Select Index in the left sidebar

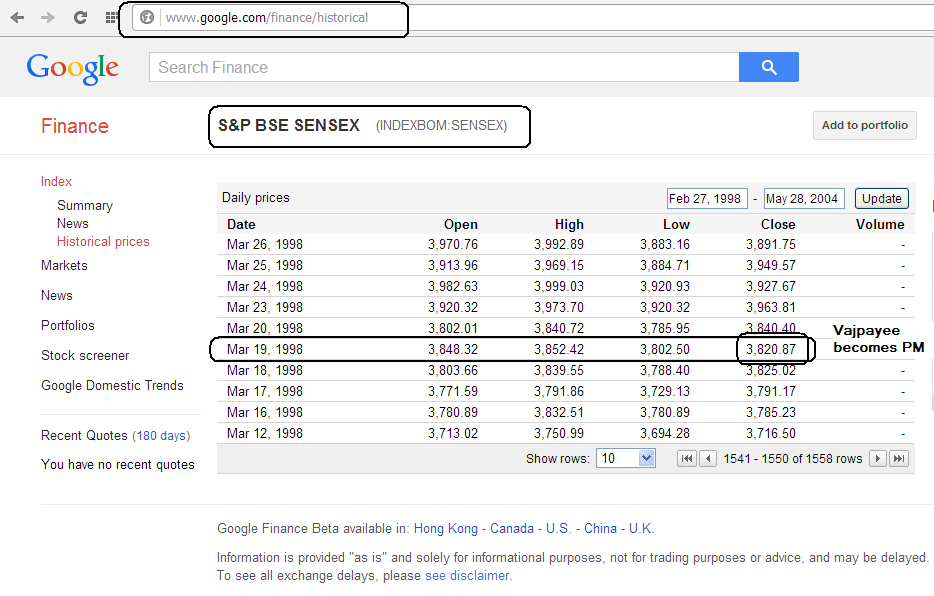click(56, 182)
